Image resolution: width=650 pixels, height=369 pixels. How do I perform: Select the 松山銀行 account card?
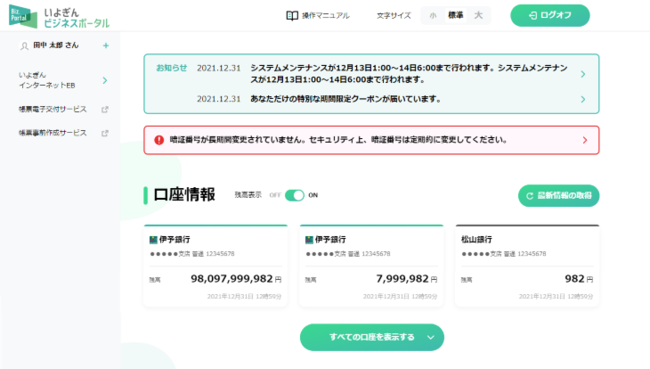point(527,266)
